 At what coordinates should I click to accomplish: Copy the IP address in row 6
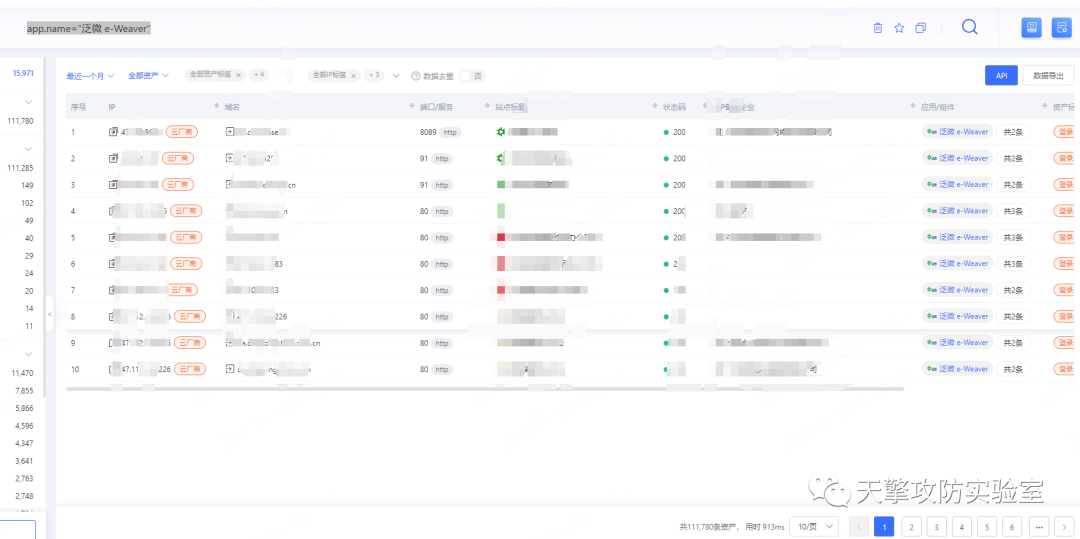click(114, 264)
